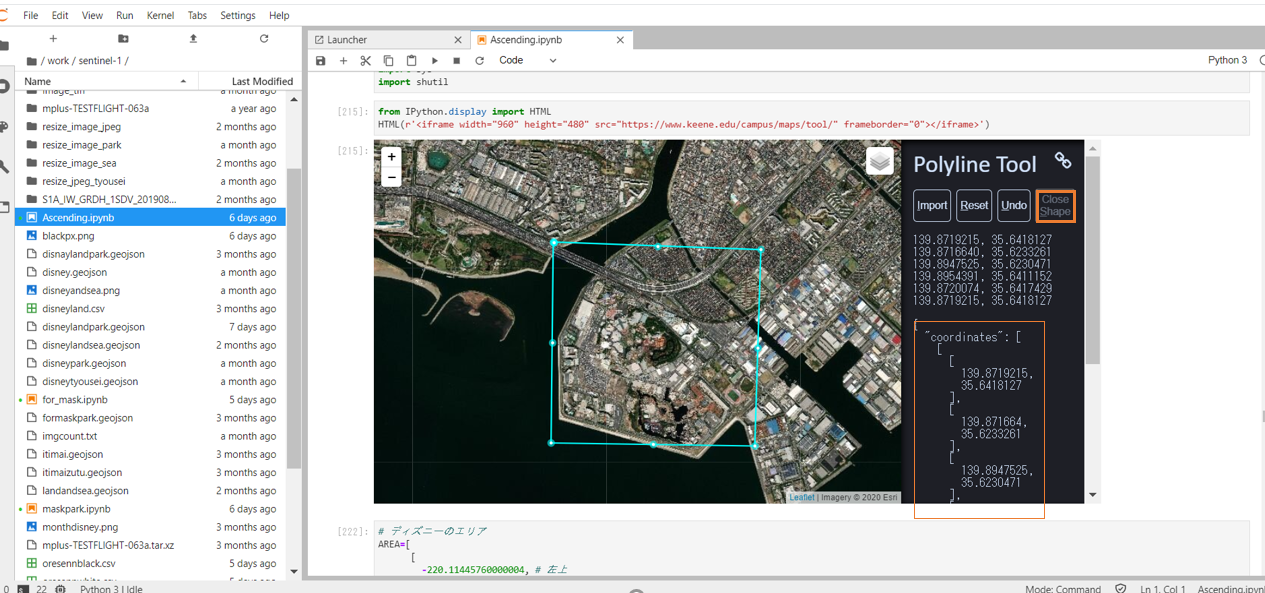Click into the AREA code cell

pyautogui.click(x=811, y=549)
